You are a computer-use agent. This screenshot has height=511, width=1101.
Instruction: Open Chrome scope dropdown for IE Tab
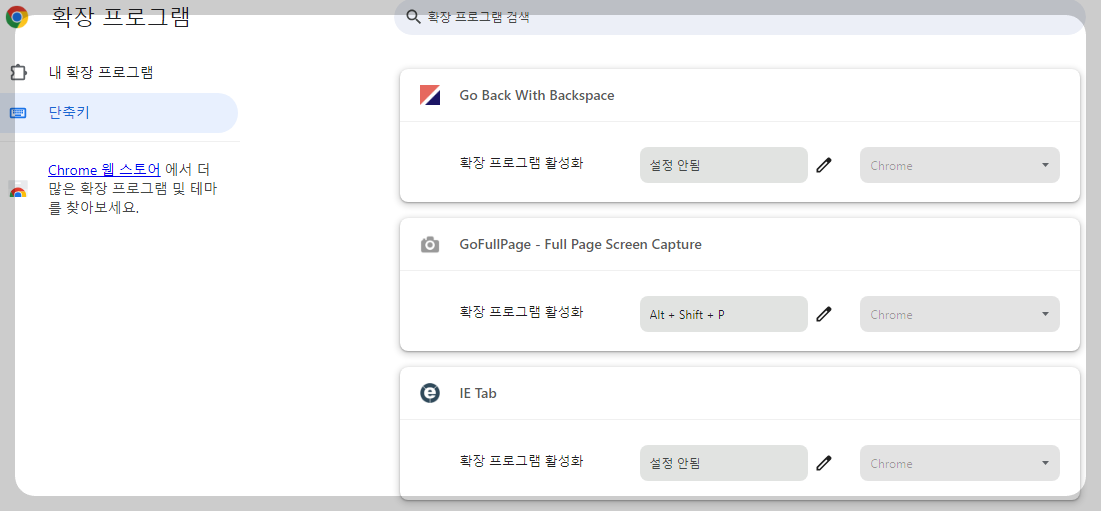[x=959, y=463]
